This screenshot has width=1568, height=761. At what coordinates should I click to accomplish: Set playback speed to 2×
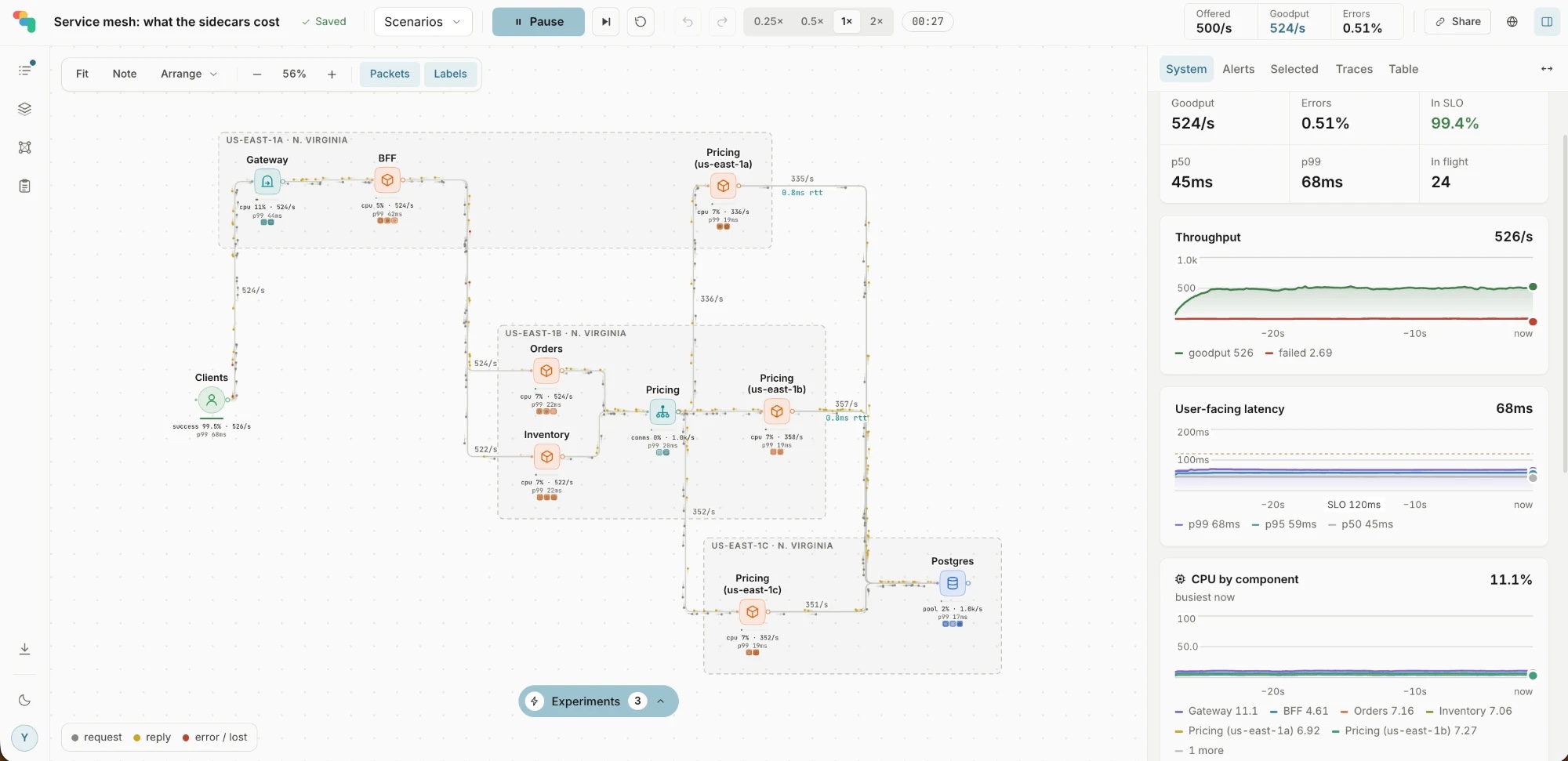(x=877, y=22)
